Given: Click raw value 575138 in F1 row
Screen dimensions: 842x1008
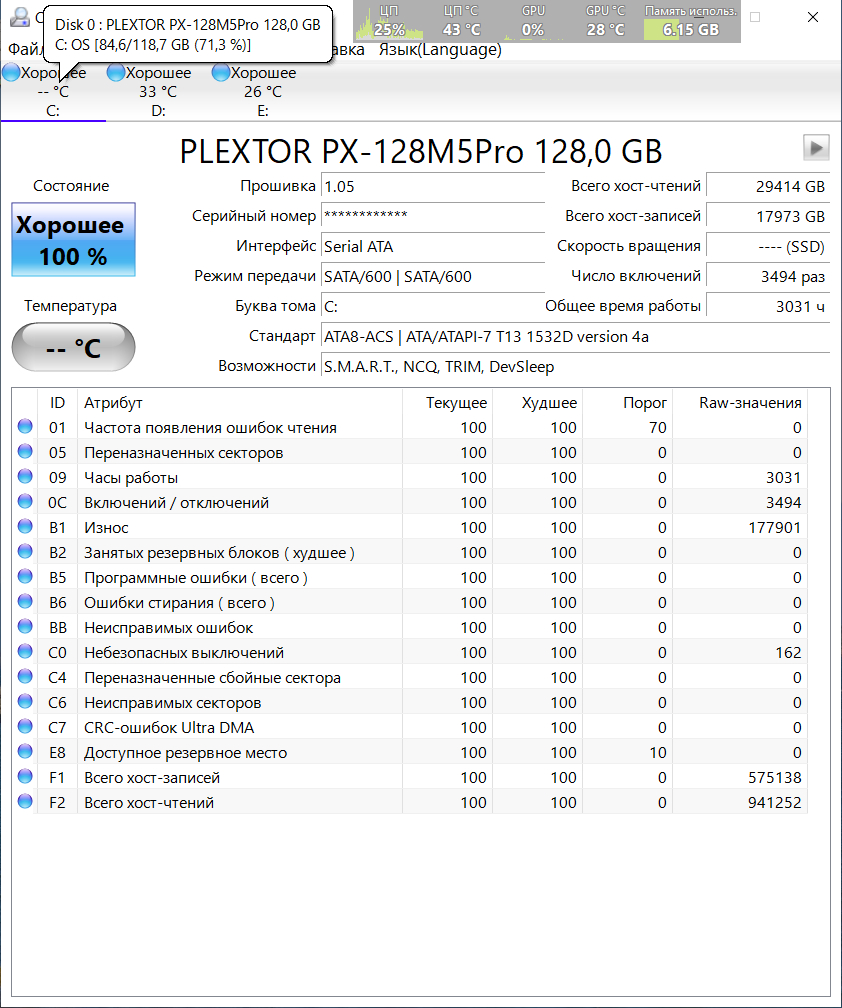Looking at the screenshot, I should [775, 777].
